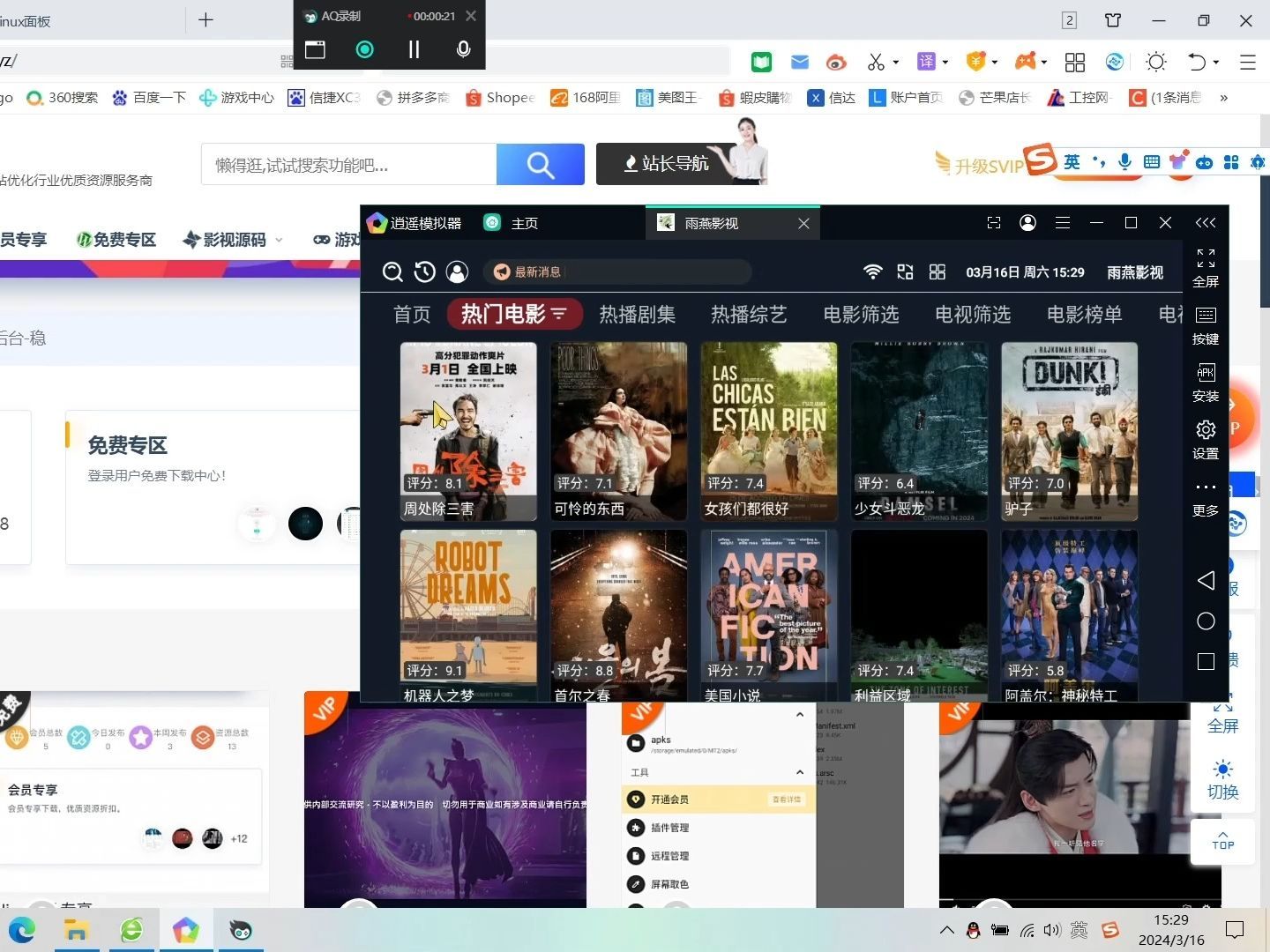Tap the Android recent-apps square in emulator
Image resolution: width=1270 pixels, height=952 pixels.
coord(1206,661)
